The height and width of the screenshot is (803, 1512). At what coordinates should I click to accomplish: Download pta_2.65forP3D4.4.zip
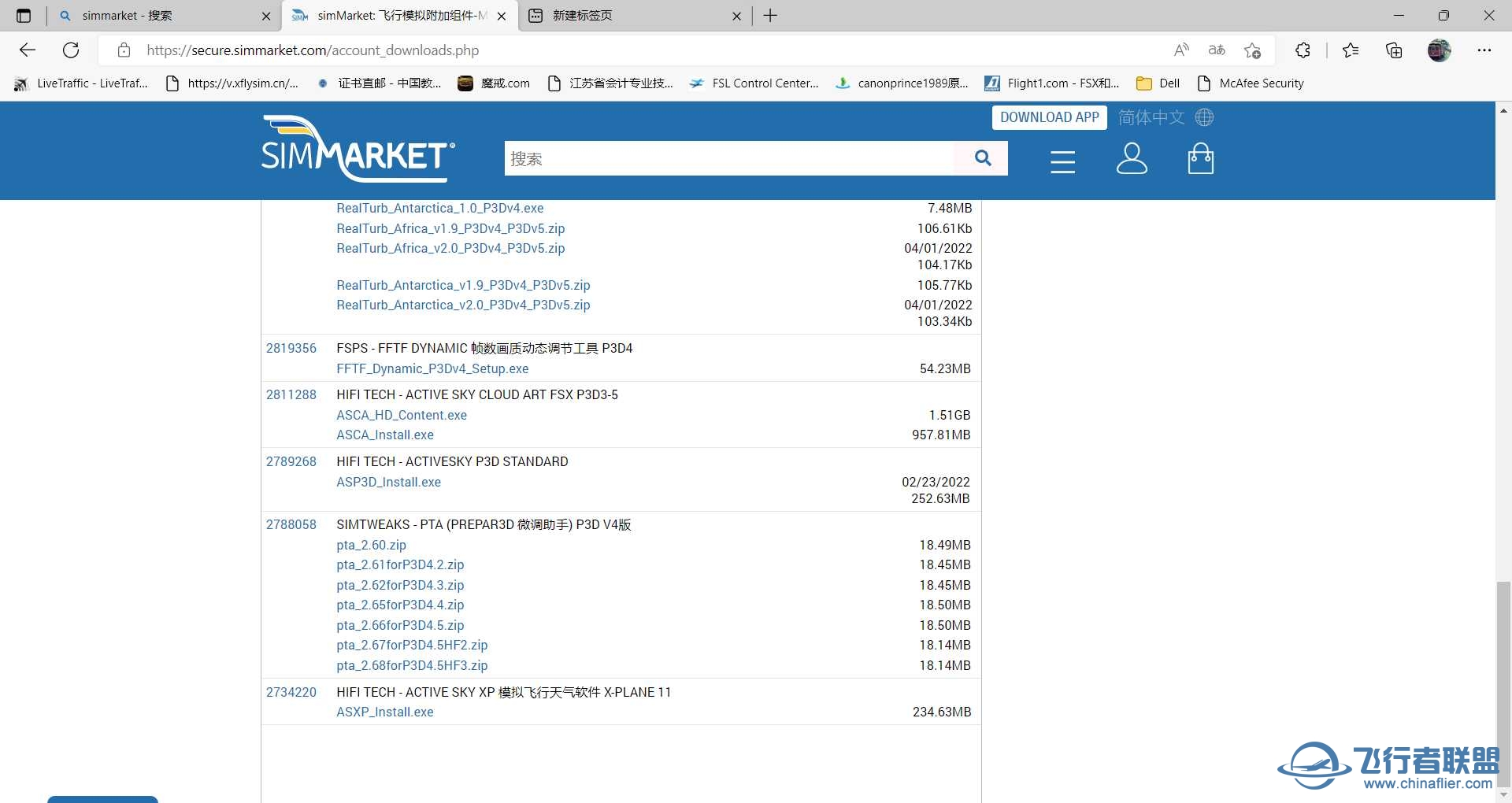click(x=400, y=605)
